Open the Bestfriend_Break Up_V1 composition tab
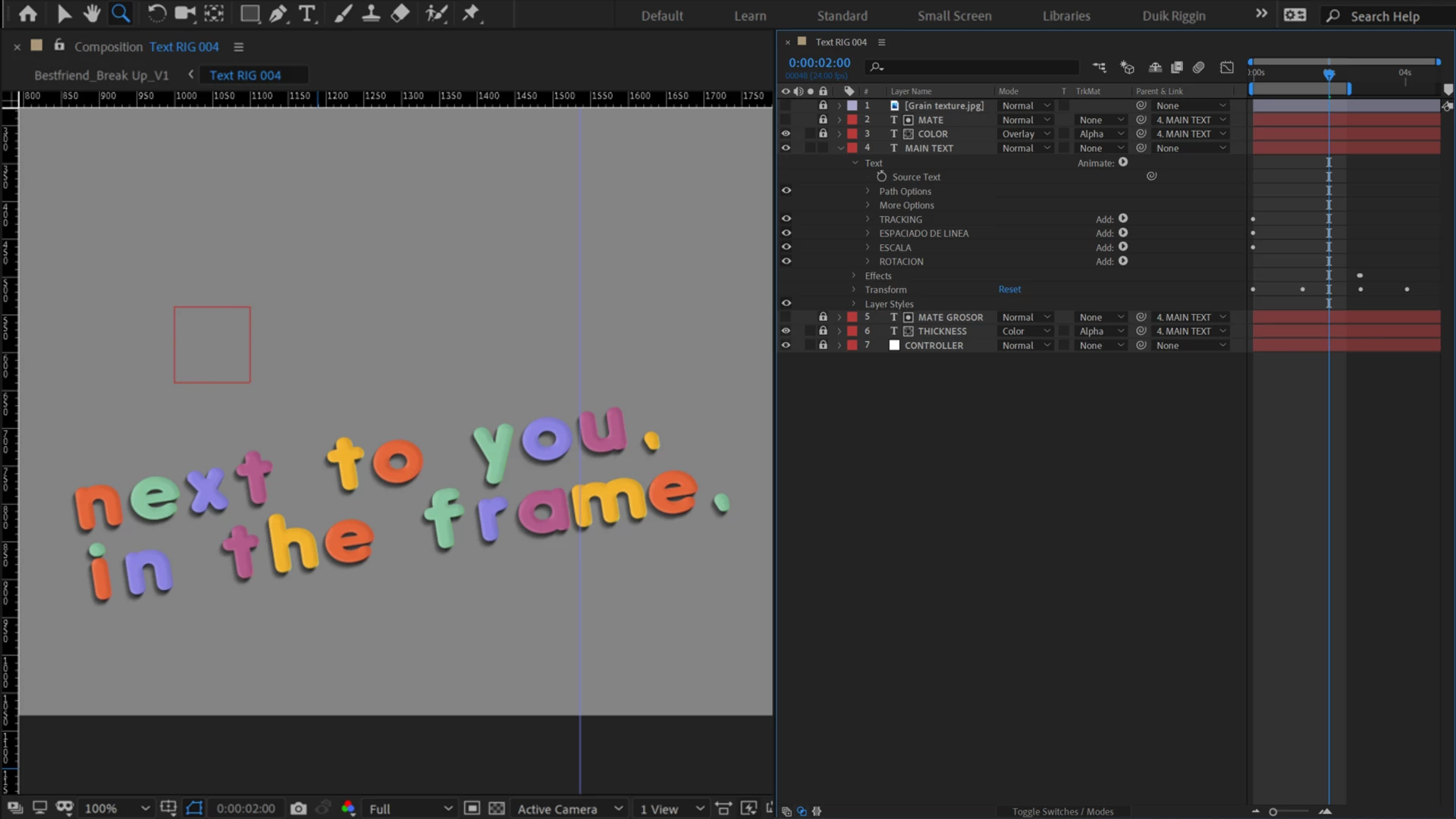This screenshot has height=819, width=1456. (x=102, y=75)
